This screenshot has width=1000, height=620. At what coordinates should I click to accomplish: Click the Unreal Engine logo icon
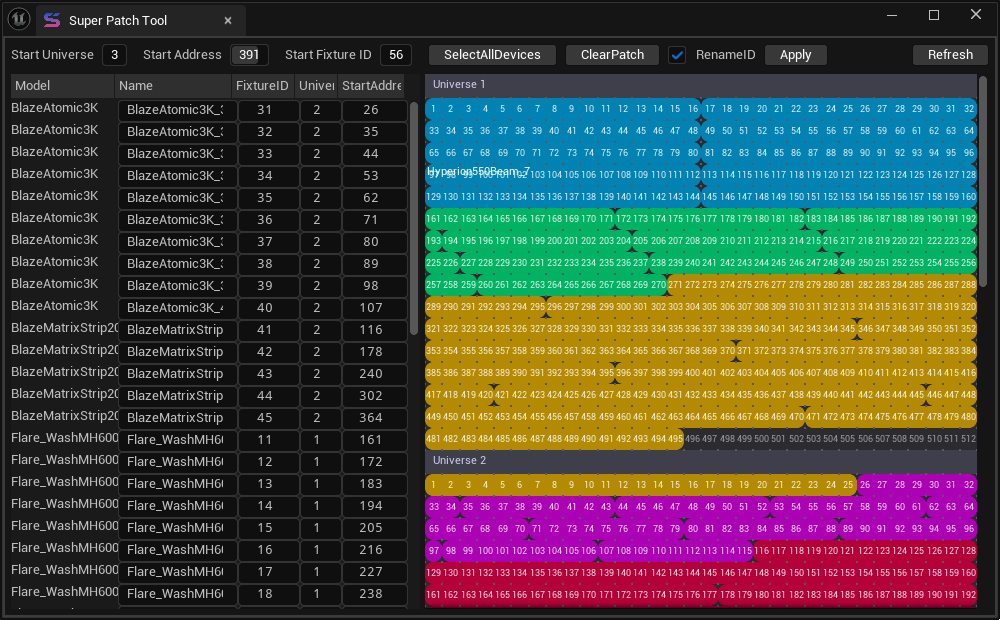pyautogui.click(x=19, y=19)
